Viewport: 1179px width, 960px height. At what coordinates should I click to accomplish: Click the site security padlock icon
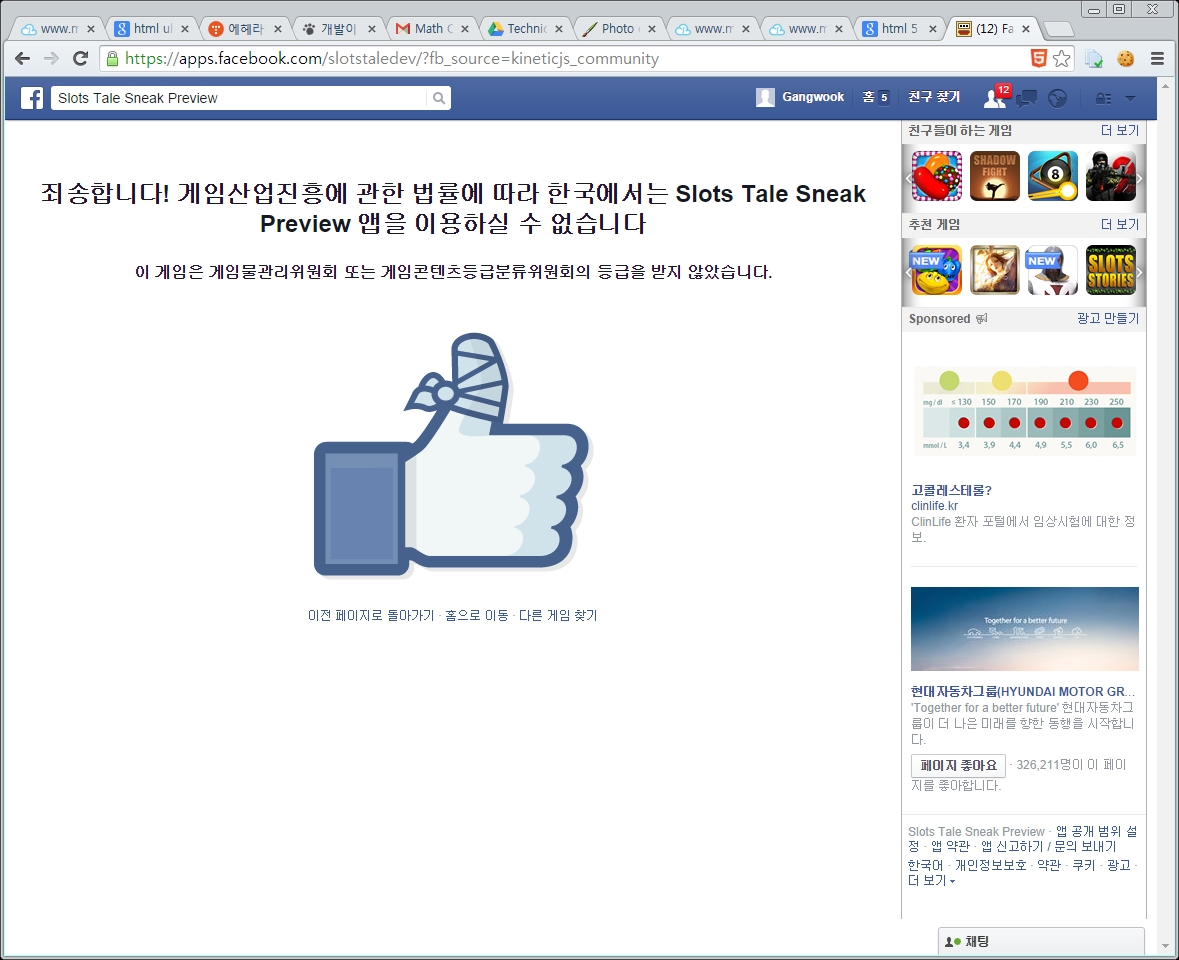(112, 59)
